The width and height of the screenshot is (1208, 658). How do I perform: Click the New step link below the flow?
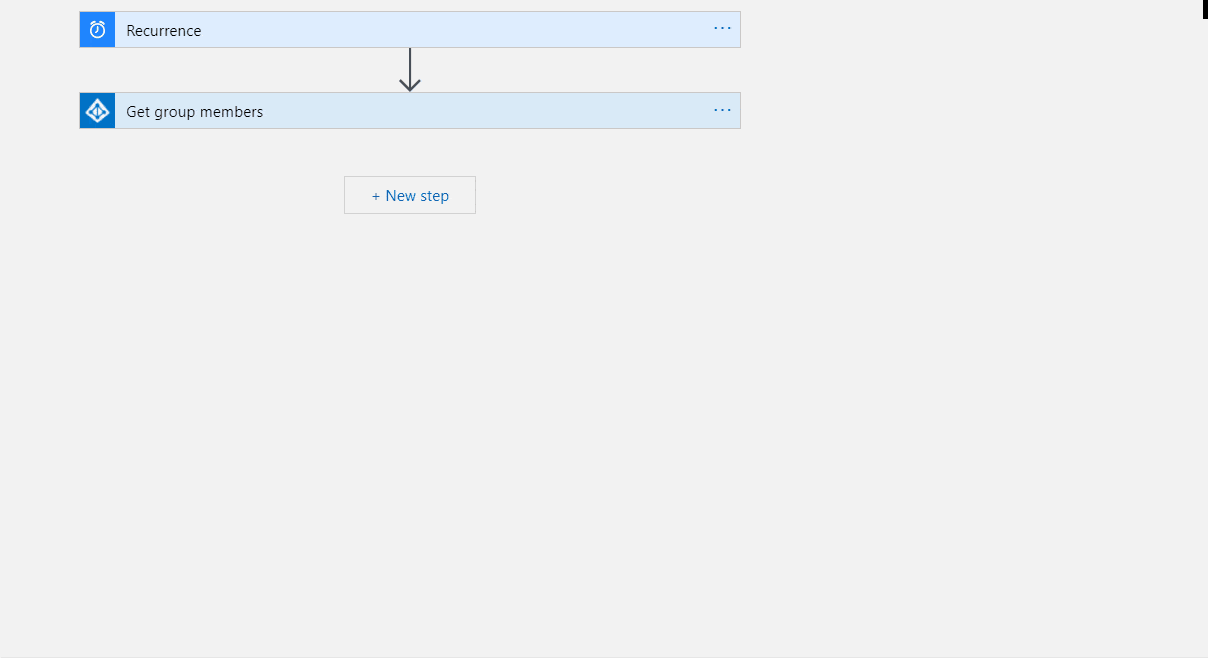click(x=409, y=195)
